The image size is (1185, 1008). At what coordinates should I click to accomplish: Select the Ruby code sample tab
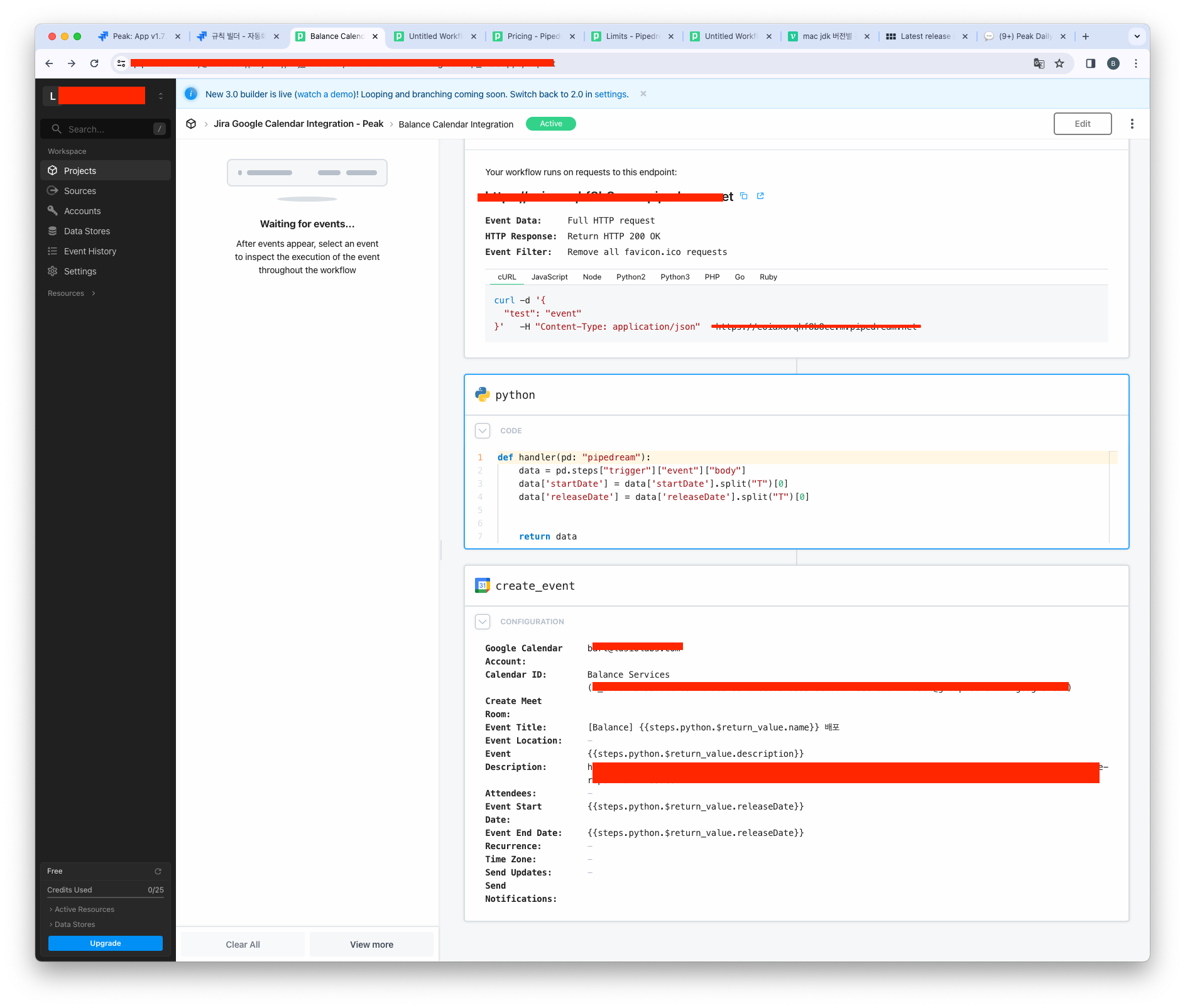click(x=768, y=277)
